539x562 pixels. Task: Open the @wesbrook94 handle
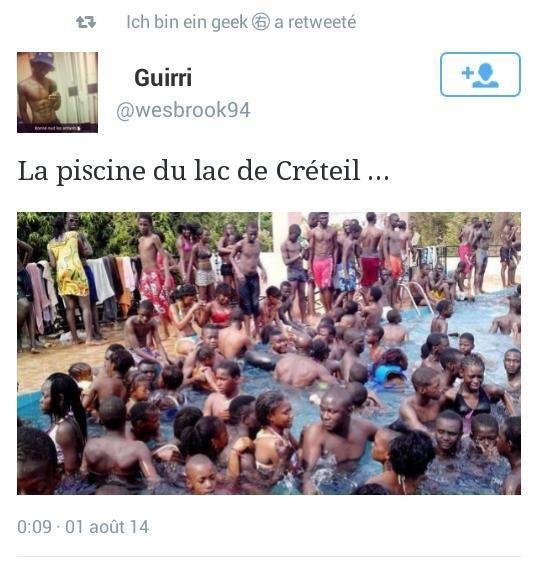pos(183,110)
